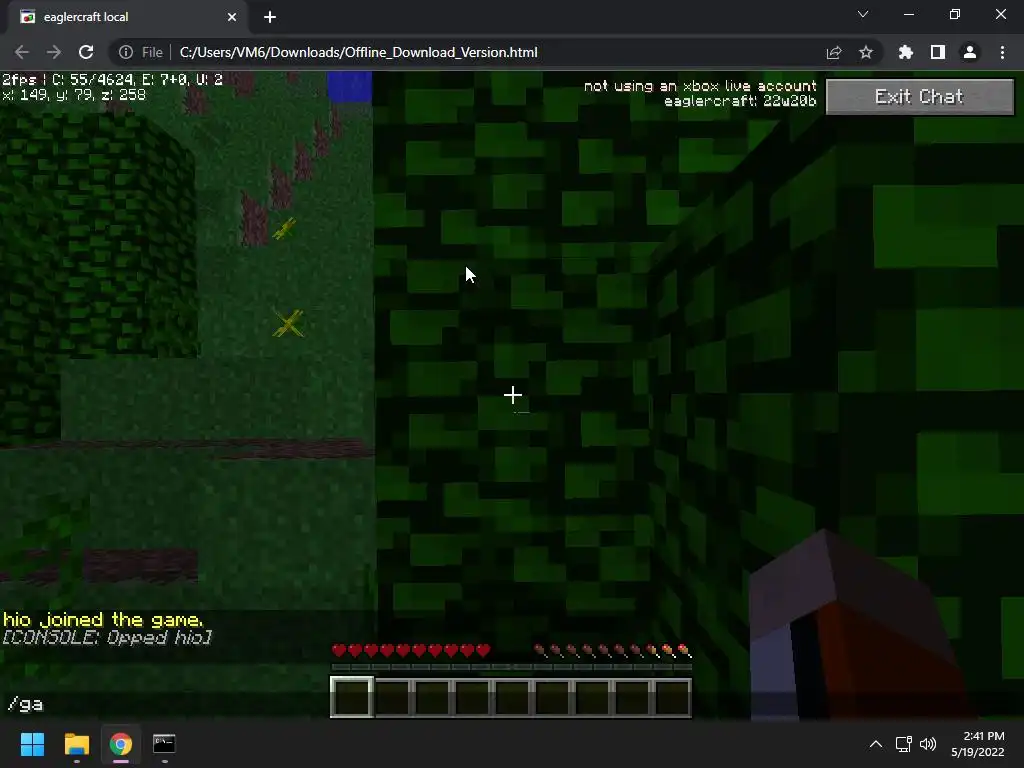Open a new browser tab
Viewport: 1024px width, 768px height.
pyautogui.click(x=270, y=18)
